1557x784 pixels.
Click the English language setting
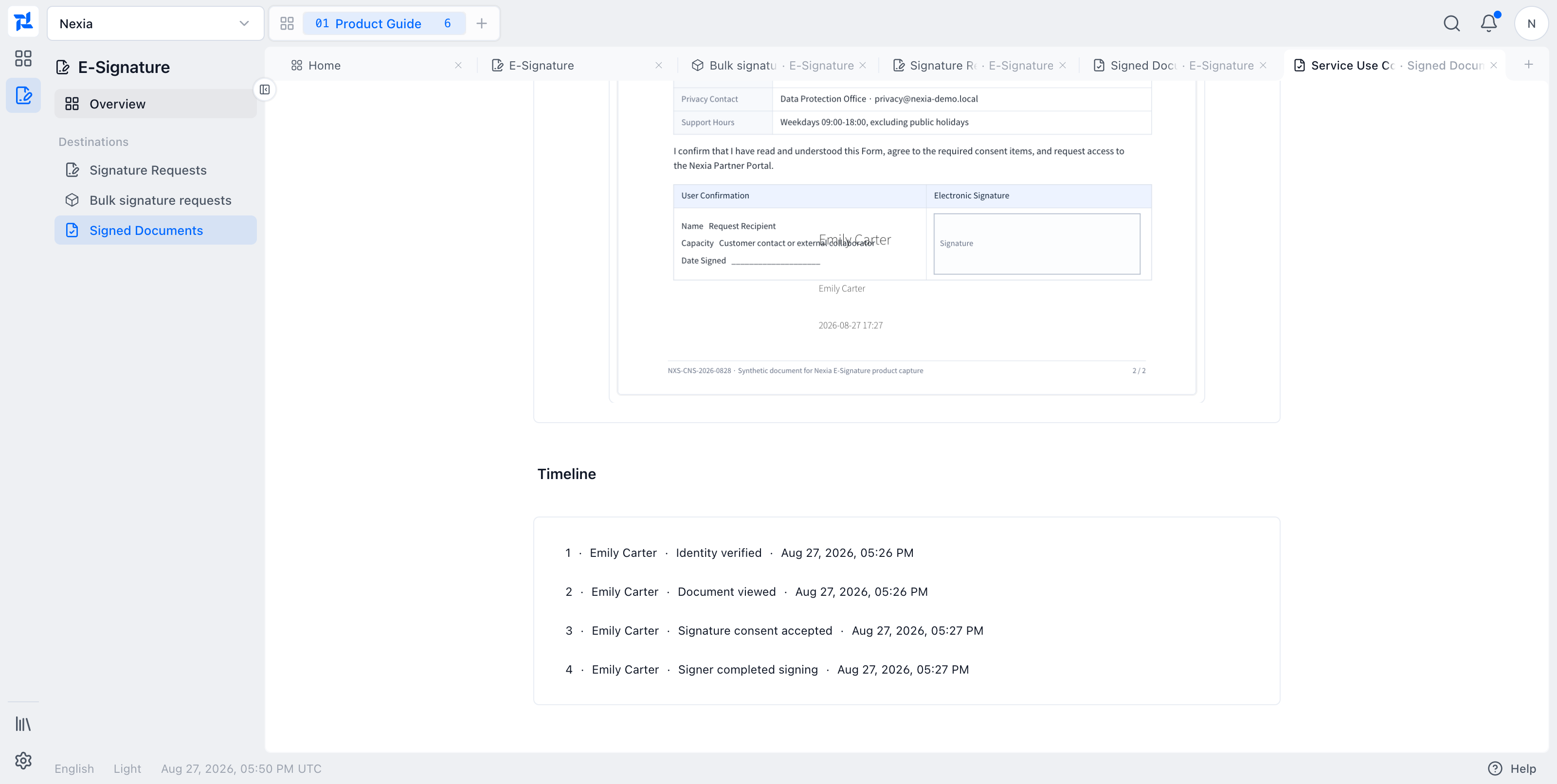tap(74, 769)
